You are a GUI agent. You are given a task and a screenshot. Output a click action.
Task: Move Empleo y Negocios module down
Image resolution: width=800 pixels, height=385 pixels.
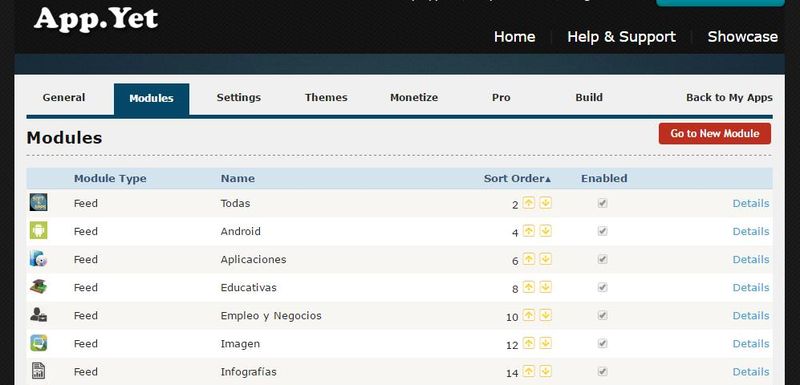(546, 315)
